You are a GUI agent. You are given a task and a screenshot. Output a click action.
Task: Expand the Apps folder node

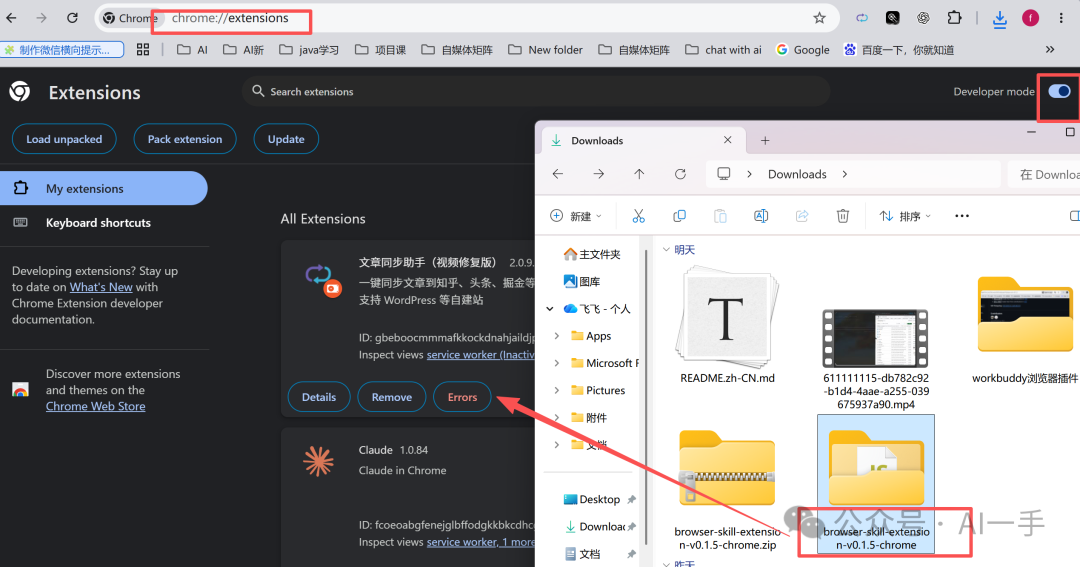click(x=557, y=336)
